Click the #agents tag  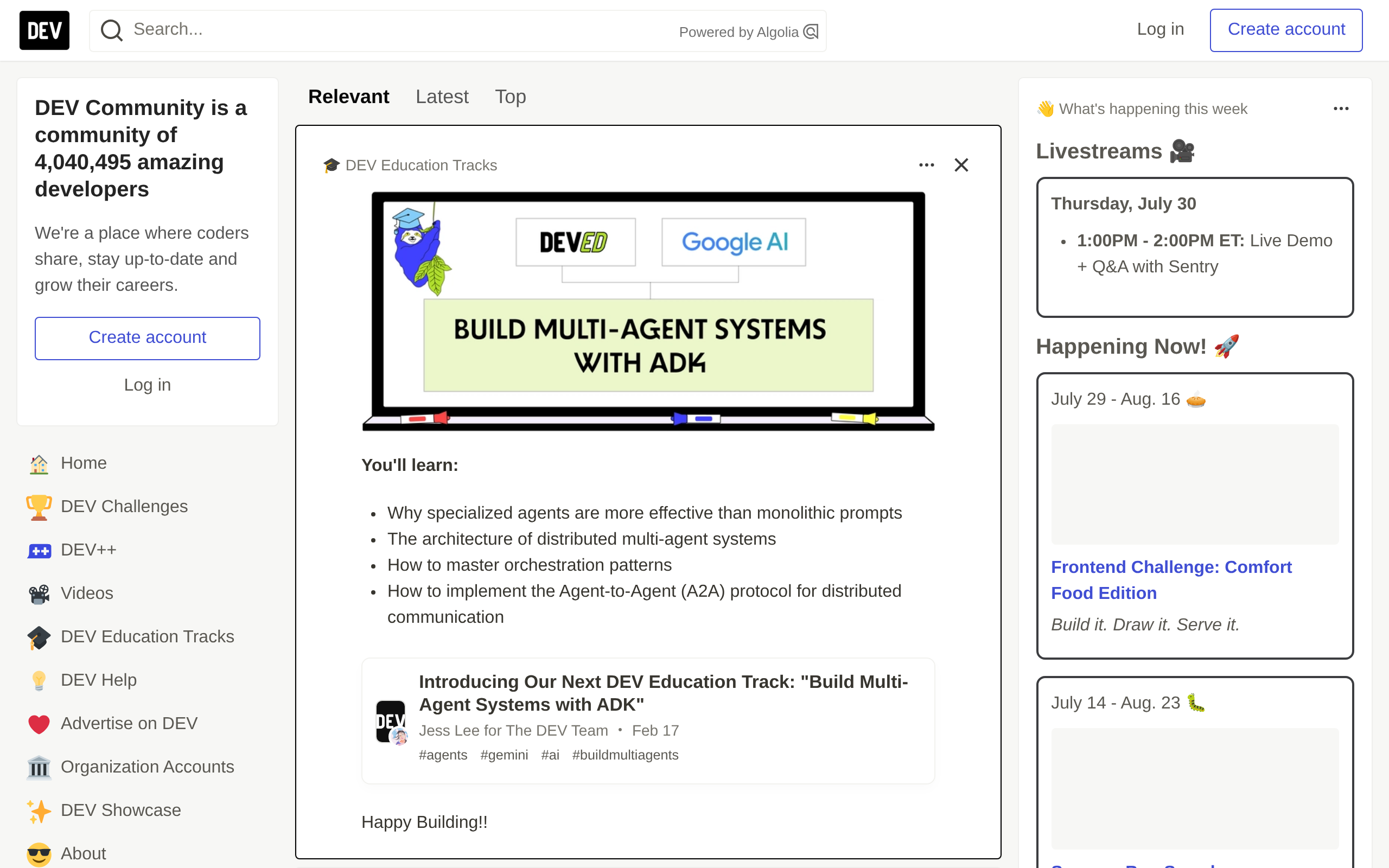tap(443, 755)
